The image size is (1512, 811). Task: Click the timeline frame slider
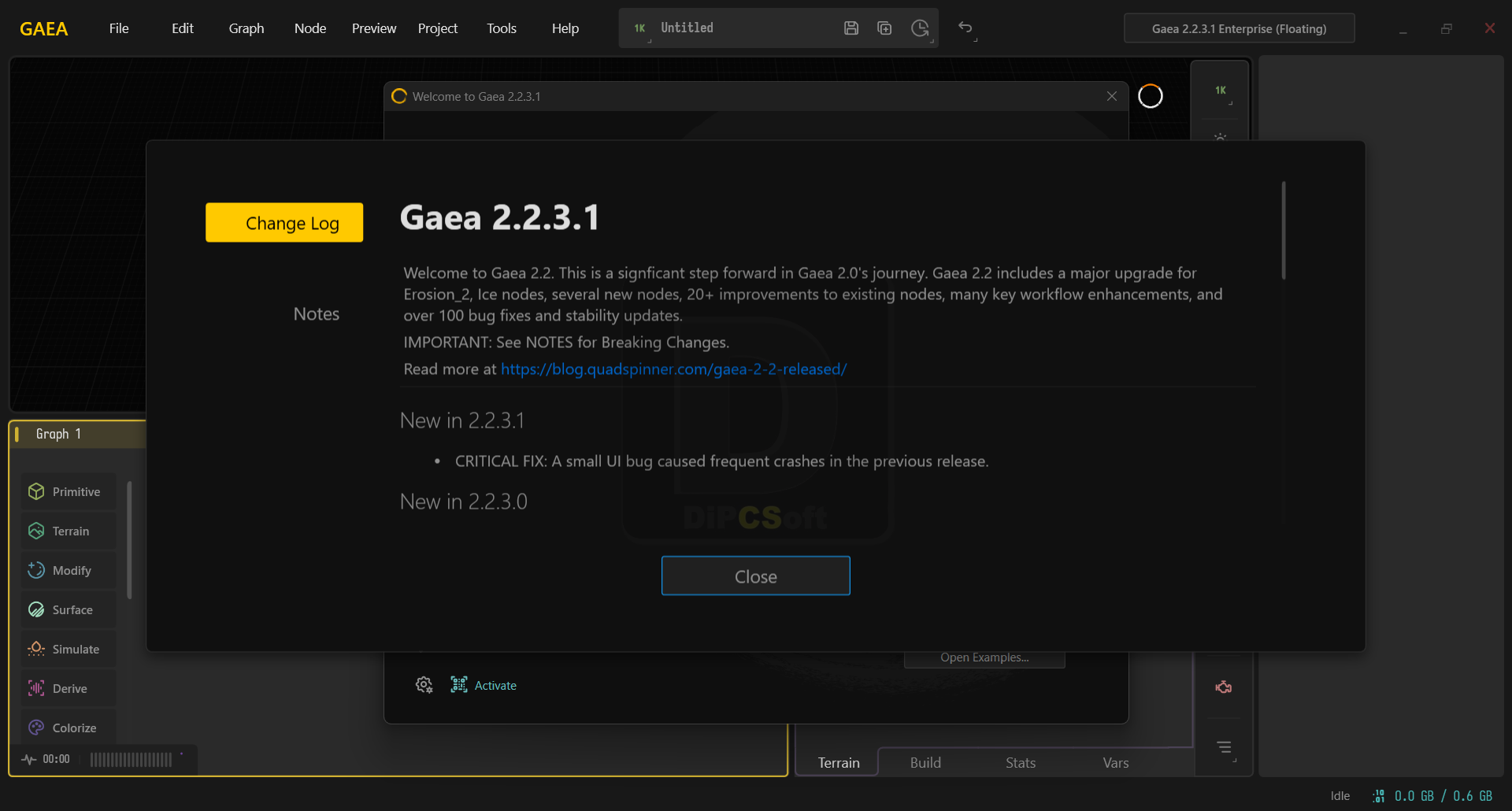tap(131, 760)
